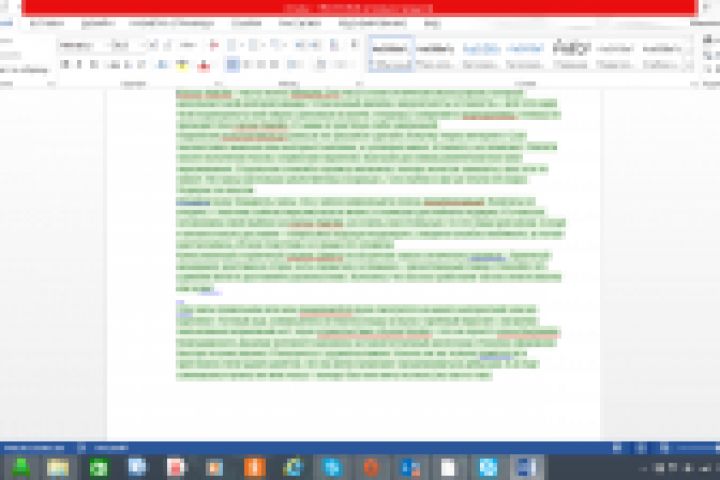Click the Sort button in Paragraph group
This screenshot has width=720, height=480.
(x=334, y=45)
